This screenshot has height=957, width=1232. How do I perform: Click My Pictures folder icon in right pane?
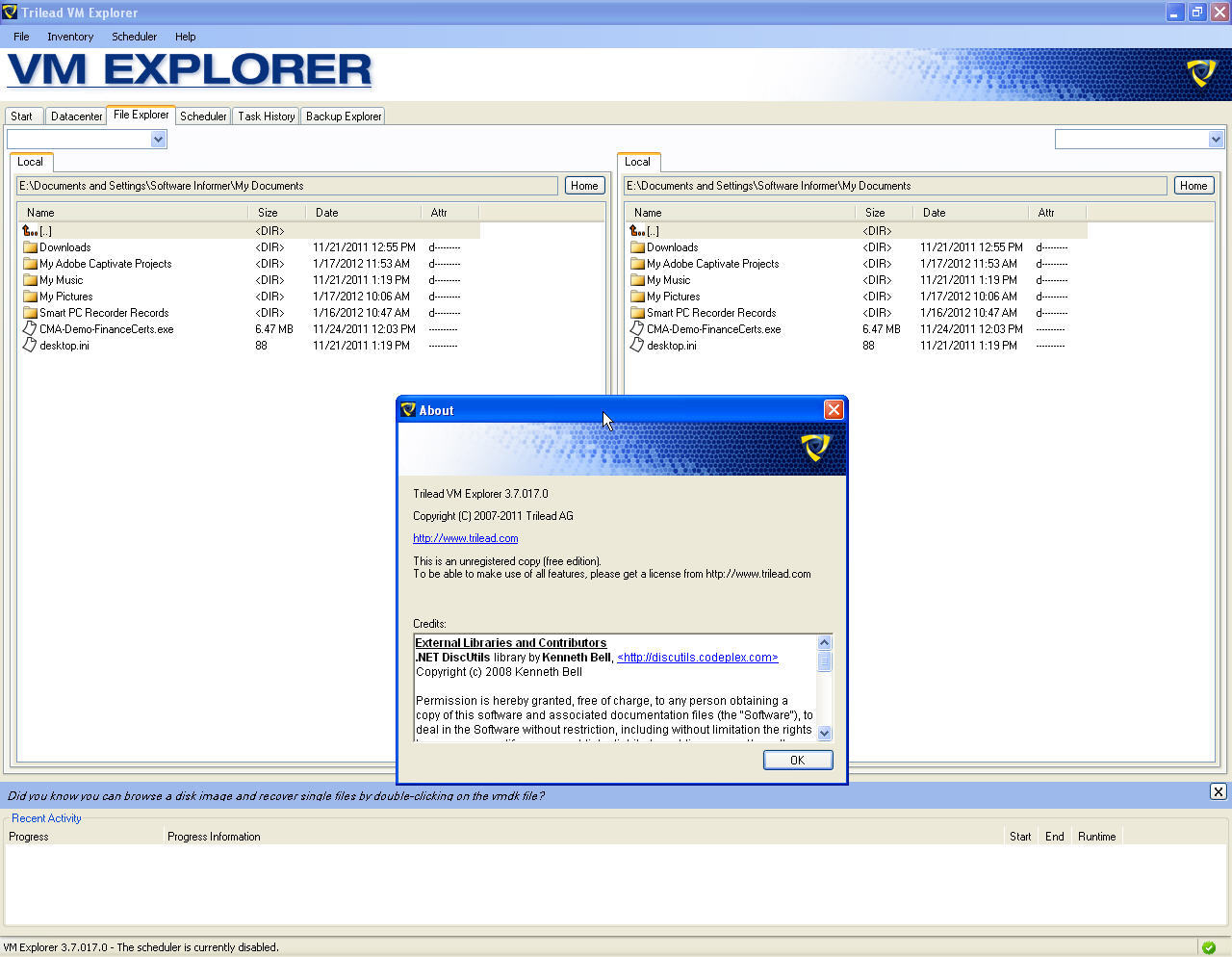coord(637,297)
